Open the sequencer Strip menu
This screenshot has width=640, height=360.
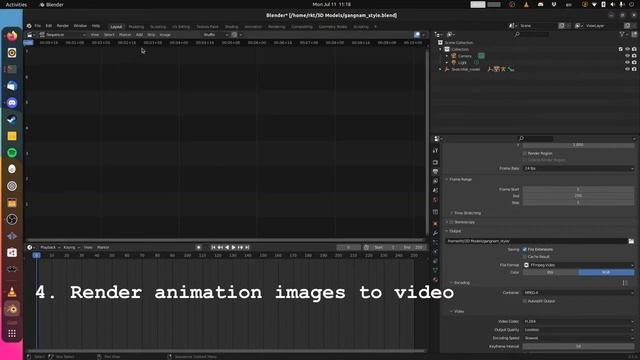151,35
